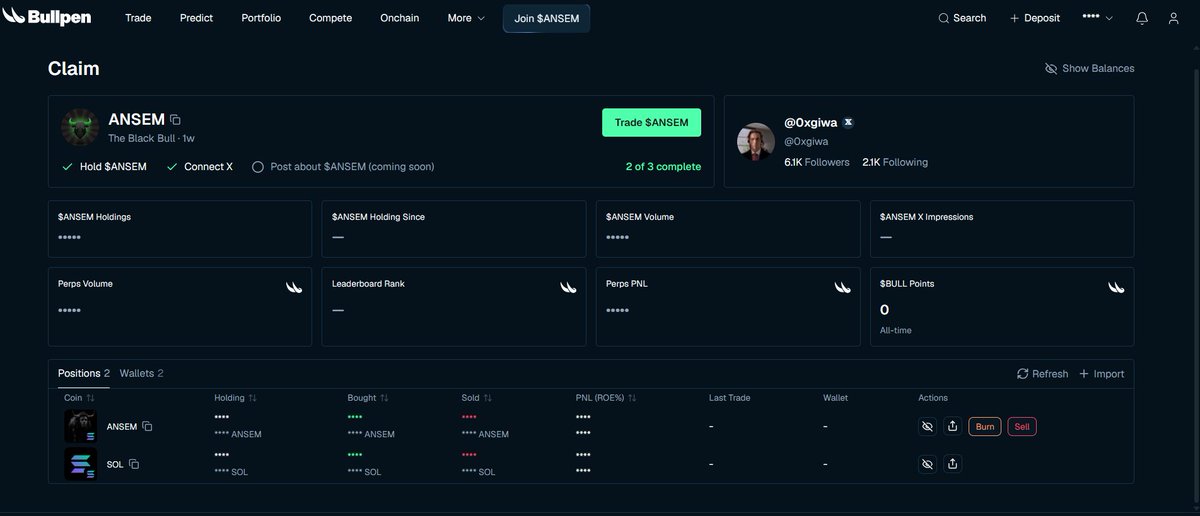
Task: Click the Bullpen logo in $BULL Points card
Action: [1116, 287]
